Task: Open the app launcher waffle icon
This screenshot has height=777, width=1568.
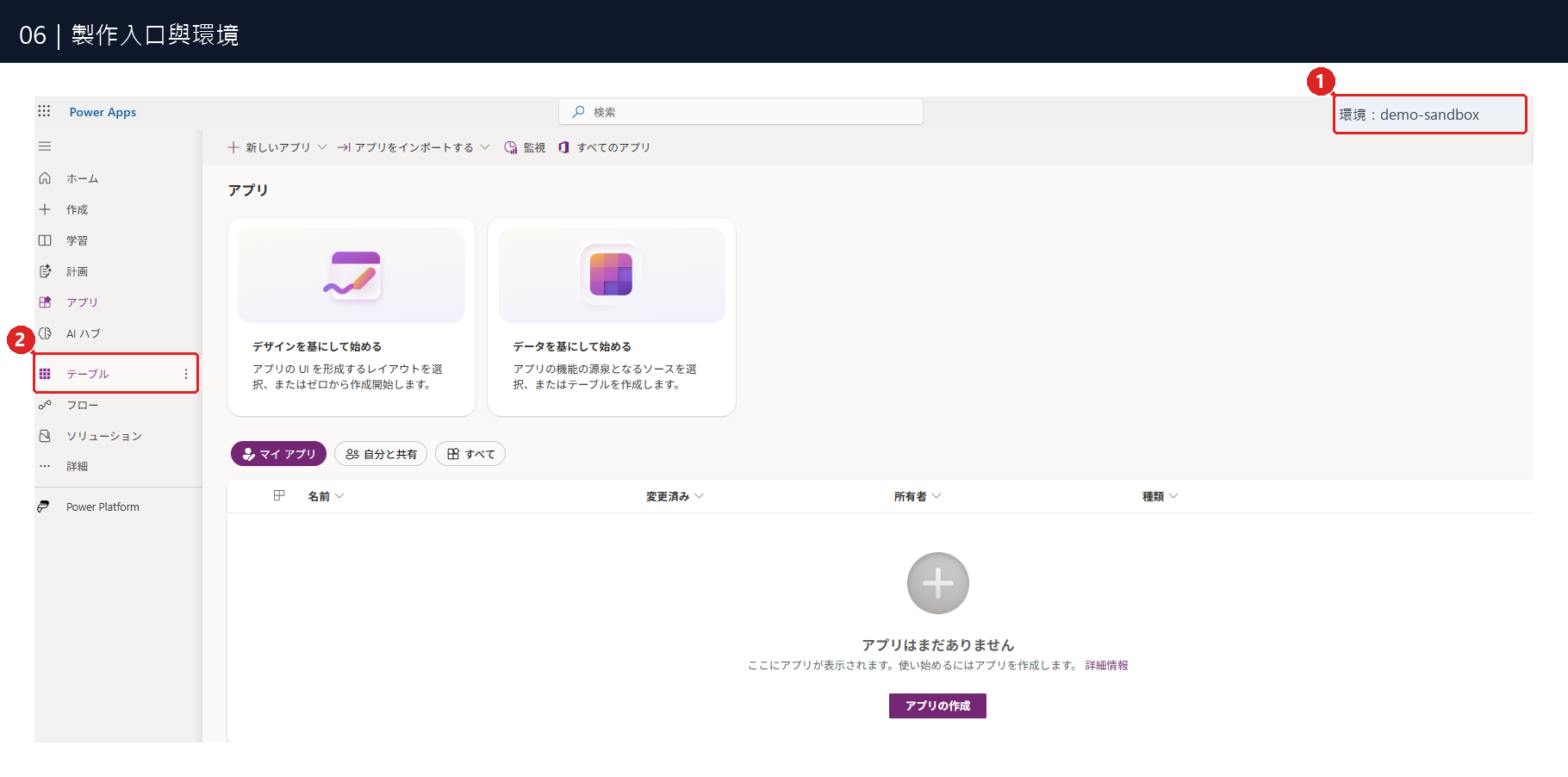Action: click(x=44, y=111)
